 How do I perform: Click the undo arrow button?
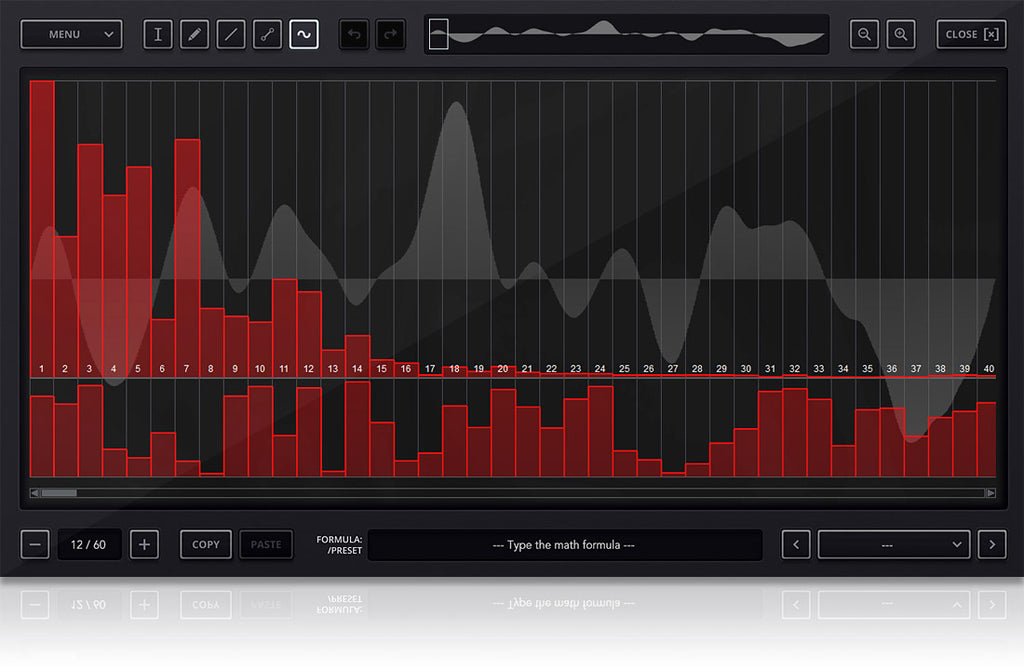354,34
